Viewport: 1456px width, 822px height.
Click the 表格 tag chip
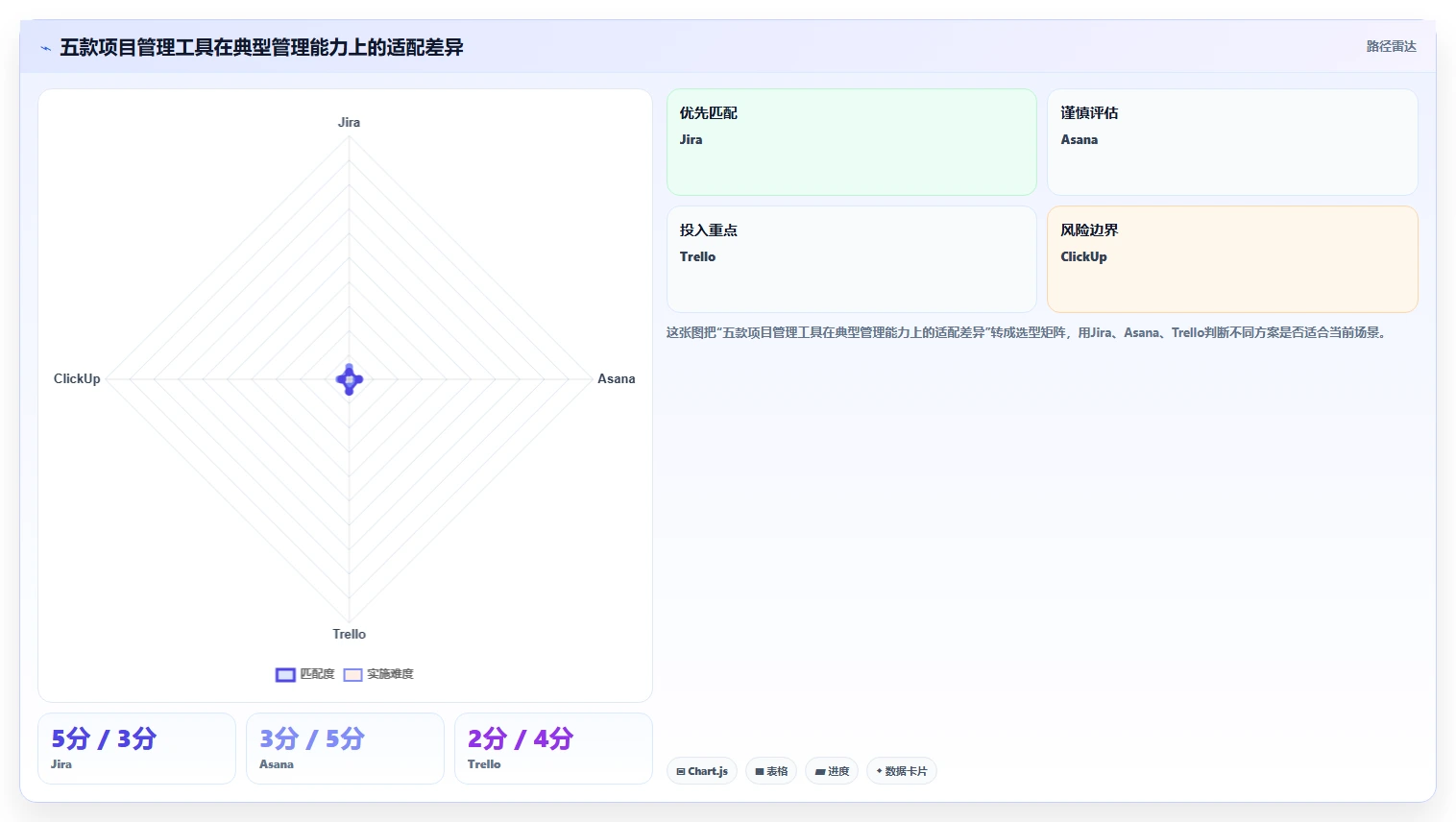[x=771, y=771]
